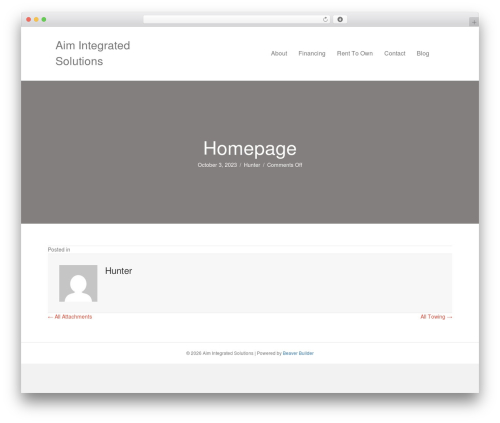Click the green maximize window button
Image resolution: width=500 pixels, height=423 pixels.
click(44, 19)
